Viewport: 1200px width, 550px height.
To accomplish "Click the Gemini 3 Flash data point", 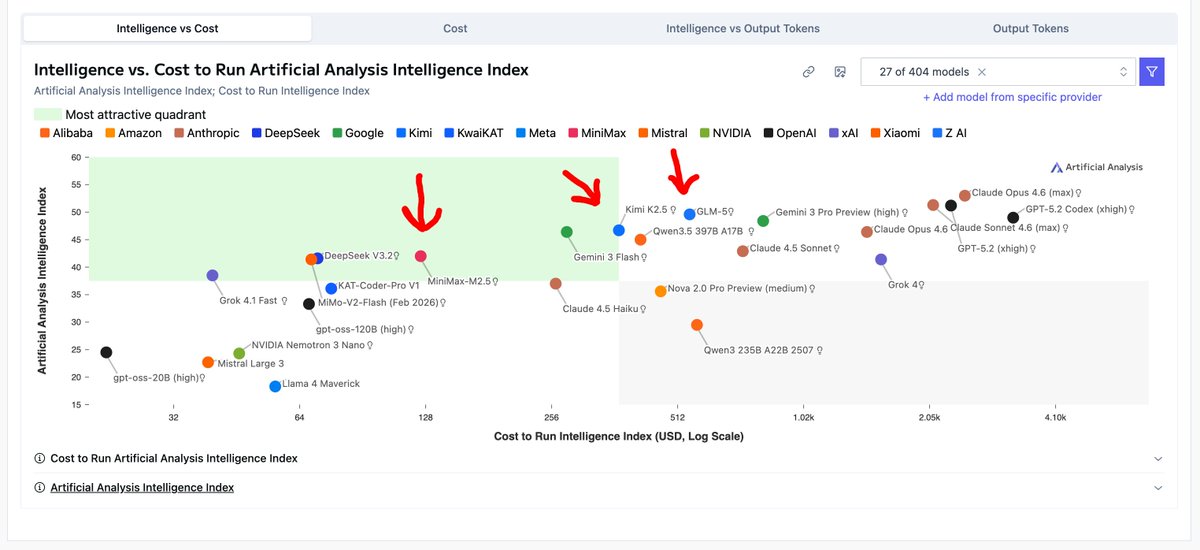I will [567, 232].
